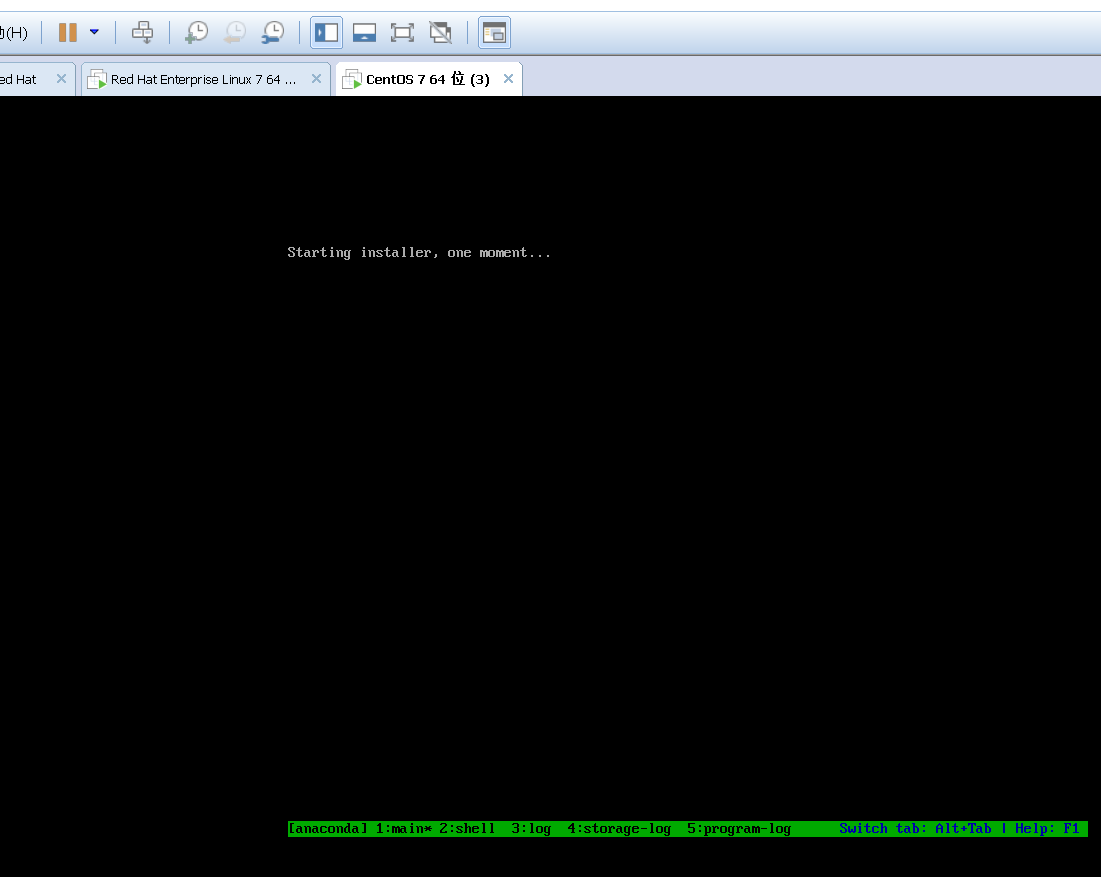The image size is (1101, 877).
Task: Close the CentOS 7 64 tab
Action: click(x=508, y=79)
